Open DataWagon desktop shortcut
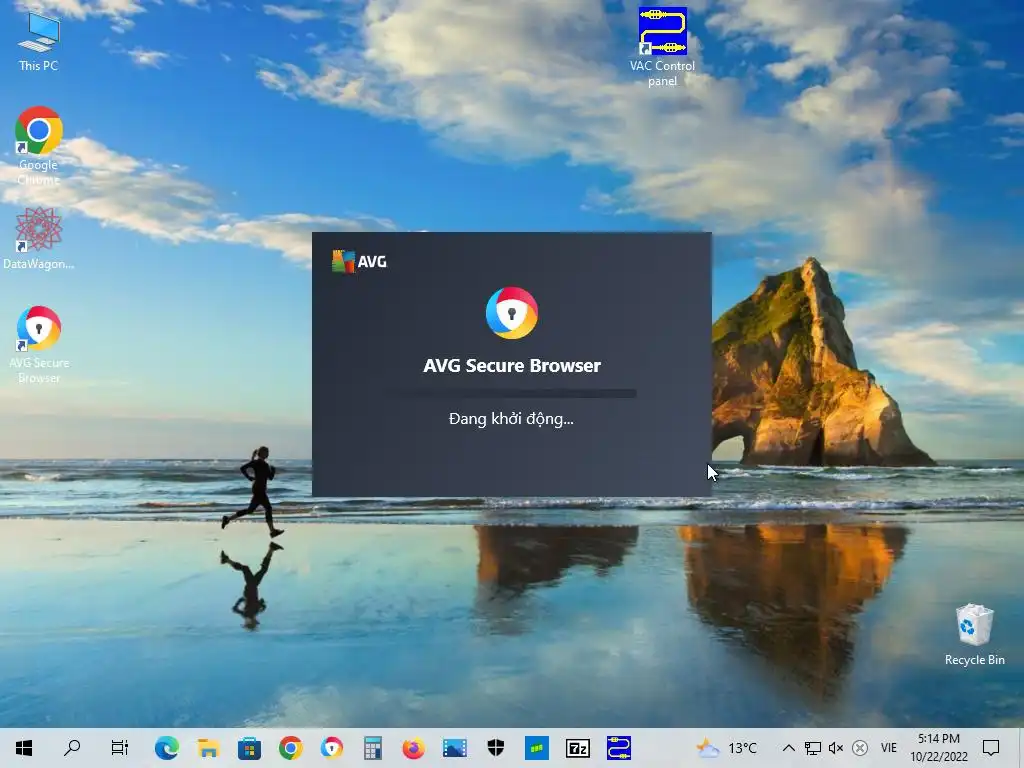This screenshot has height=768, width=1024. click(39, 238)
